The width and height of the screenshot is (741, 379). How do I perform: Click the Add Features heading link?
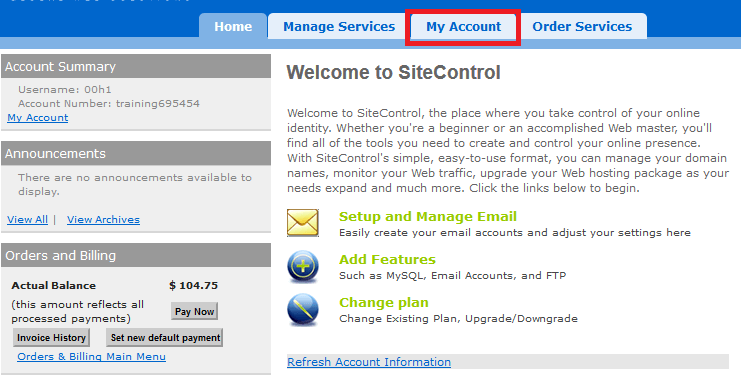point(387,259)
